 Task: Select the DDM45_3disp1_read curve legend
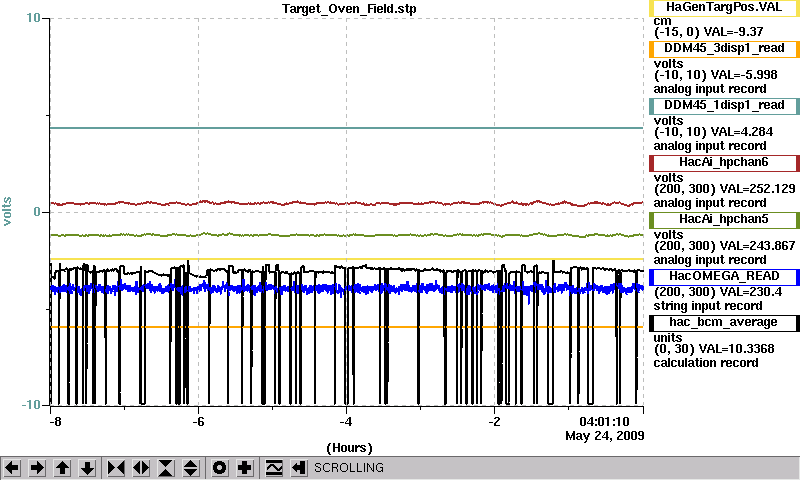pyautogui.click(x=724, y=49)
